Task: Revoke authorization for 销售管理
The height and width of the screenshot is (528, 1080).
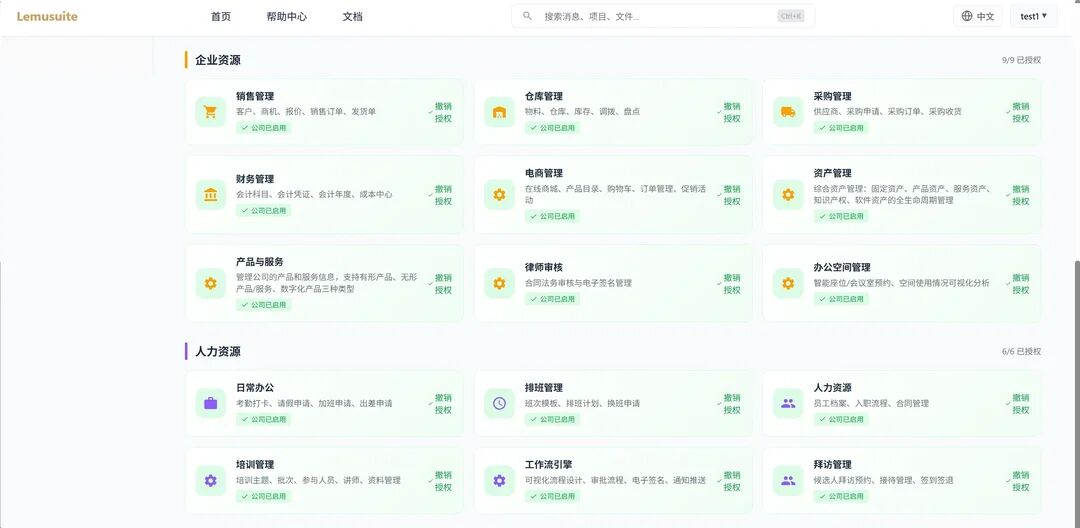Action: coord(442,112)
